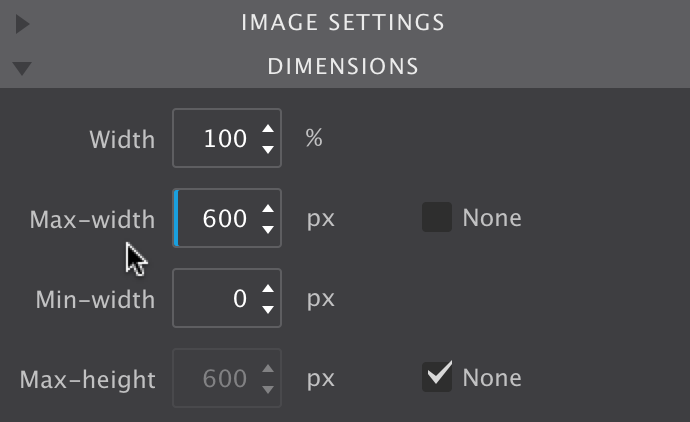Increase Width value with up arrow
Image resolution: width=690 pixels, height=422 pixels.
coord(267,128)
